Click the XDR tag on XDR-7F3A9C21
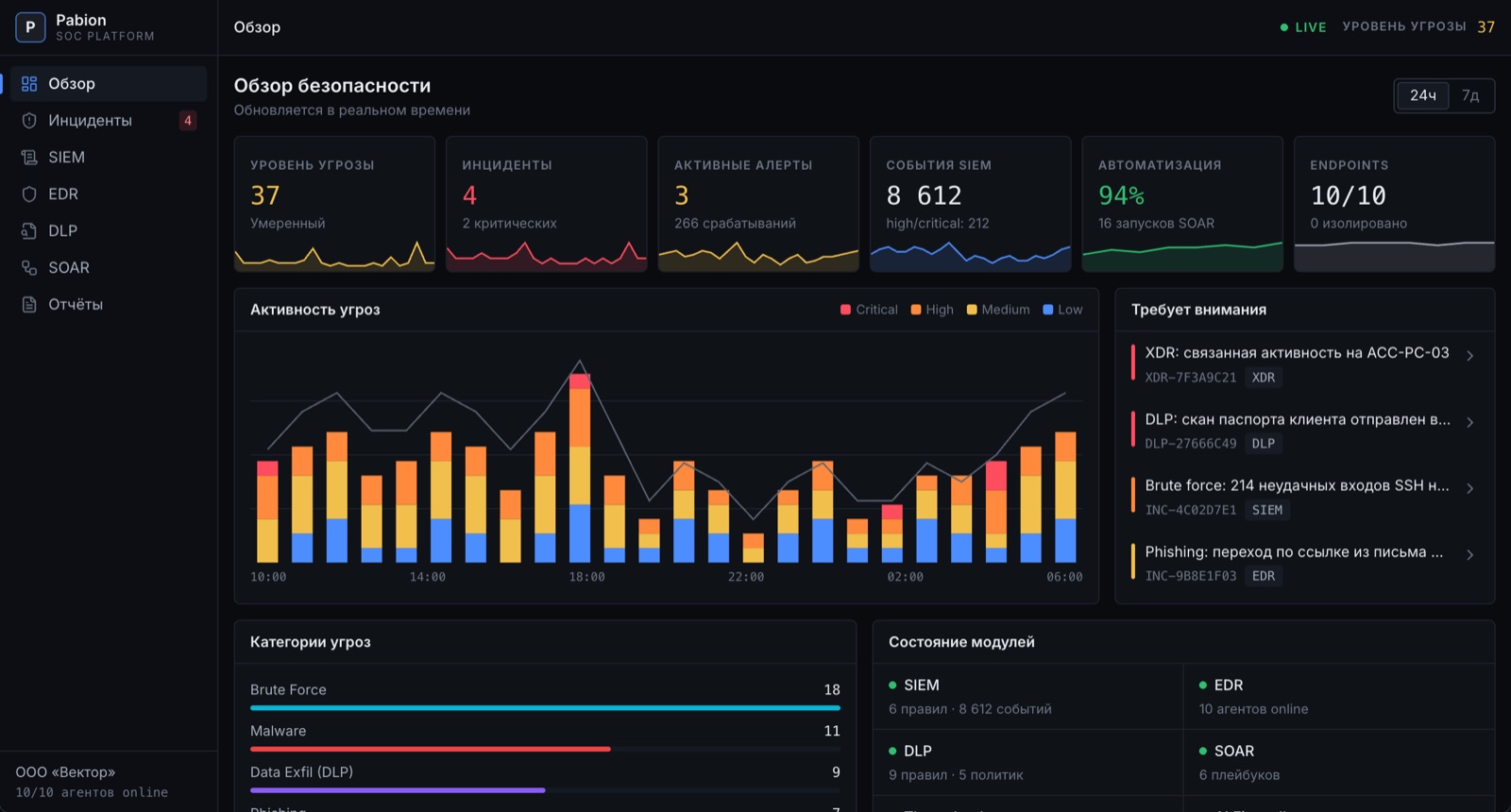Viewport: 1511px width, 812px height. [x=1264, y=378]
